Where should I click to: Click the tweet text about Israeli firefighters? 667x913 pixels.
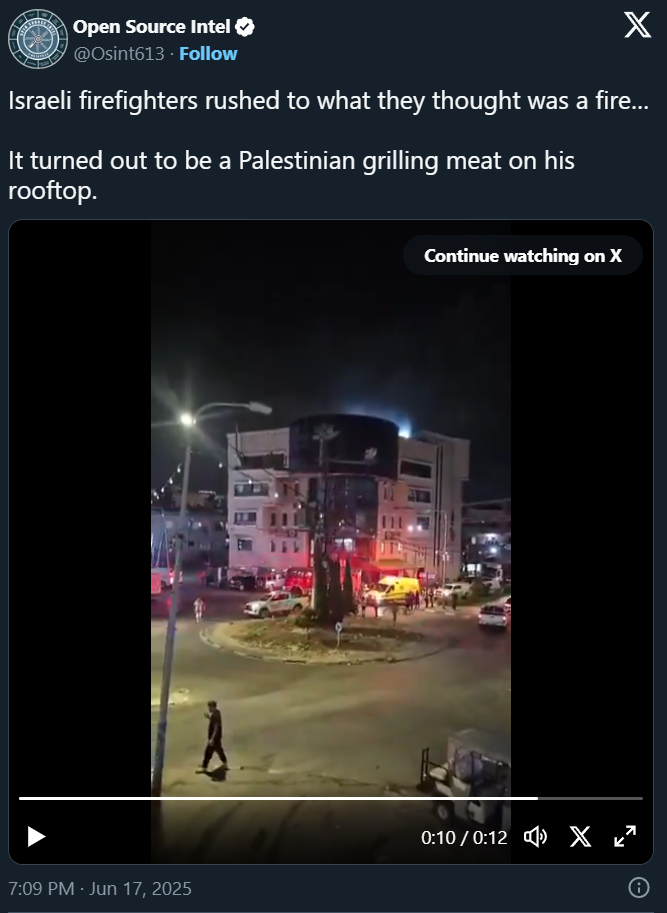[328, 101]
